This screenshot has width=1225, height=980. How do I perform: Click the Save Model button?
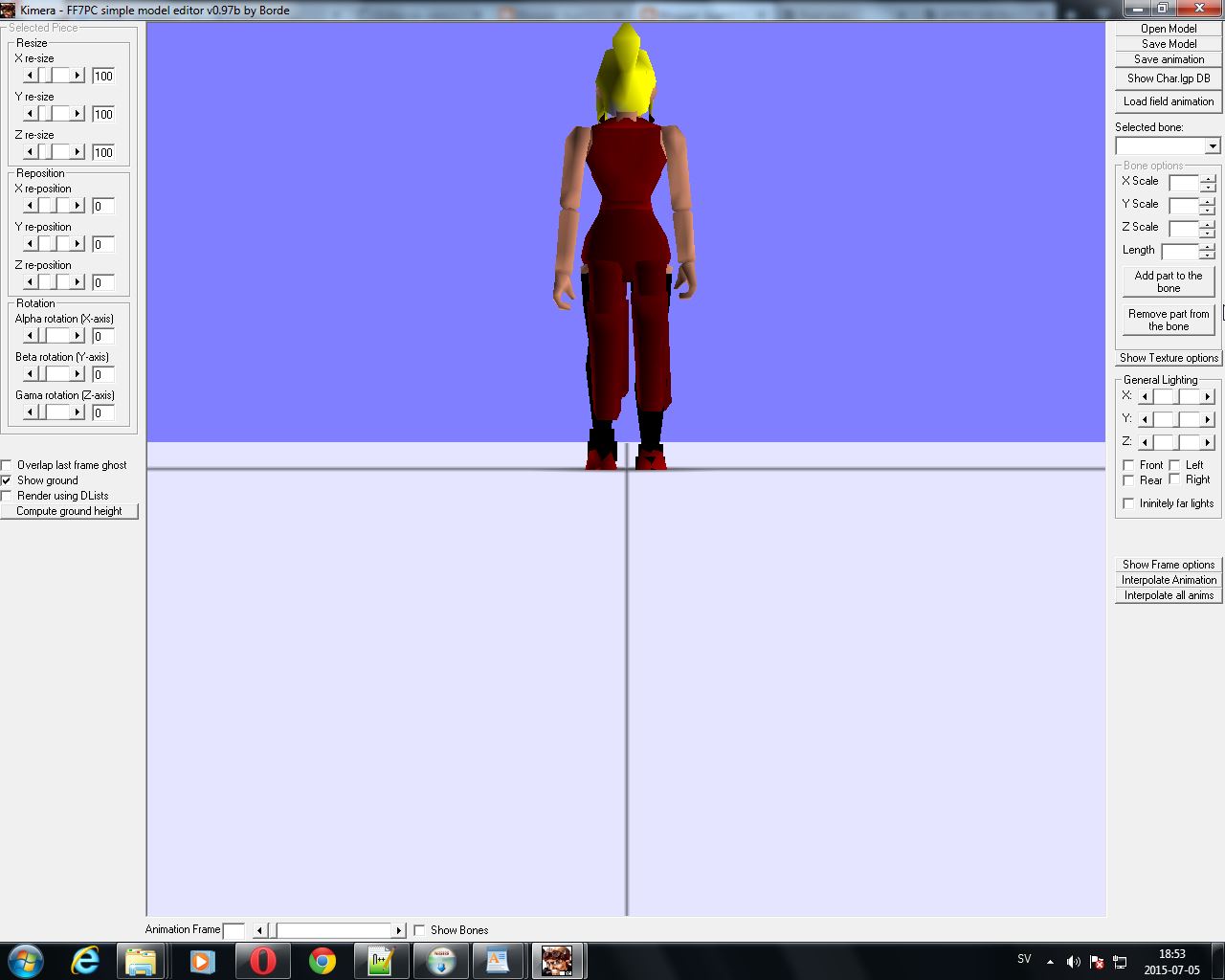(x=1169, y=44)
